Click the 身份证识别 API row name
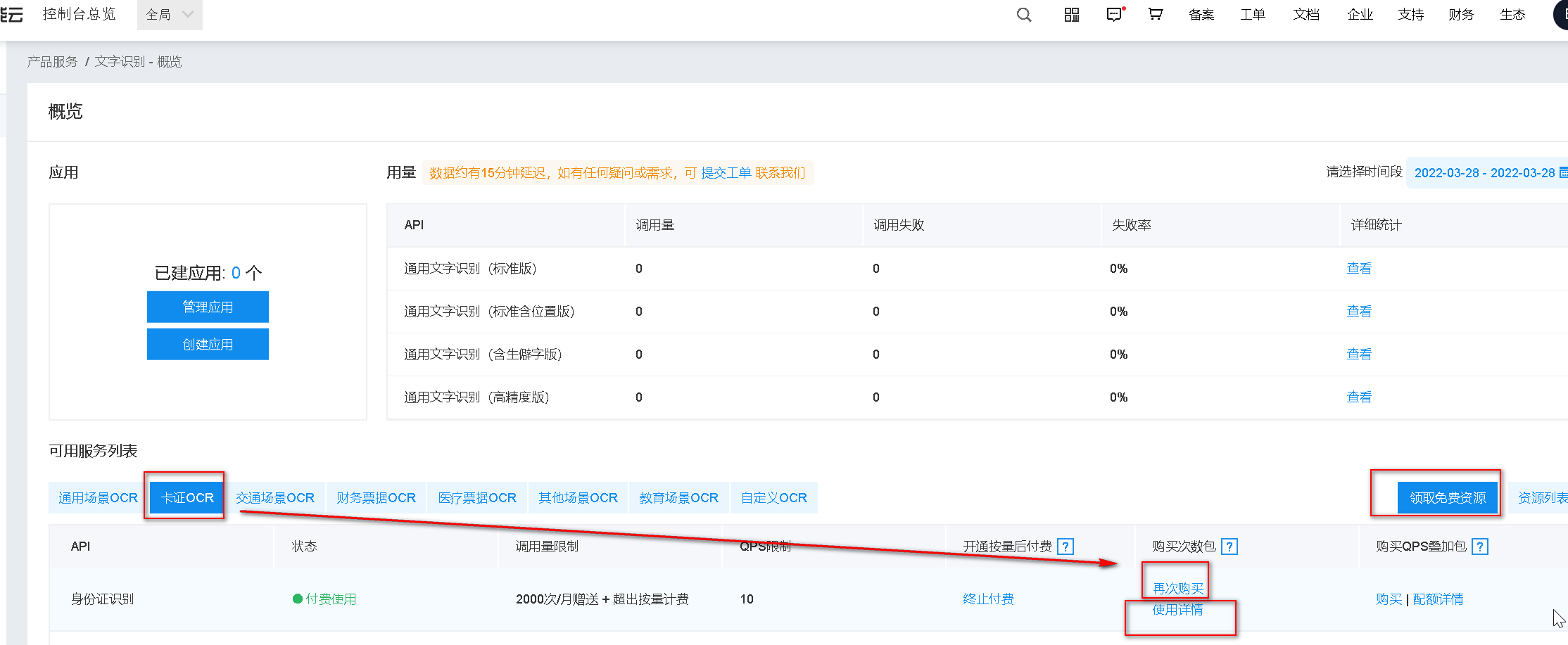 coord(102,599)
